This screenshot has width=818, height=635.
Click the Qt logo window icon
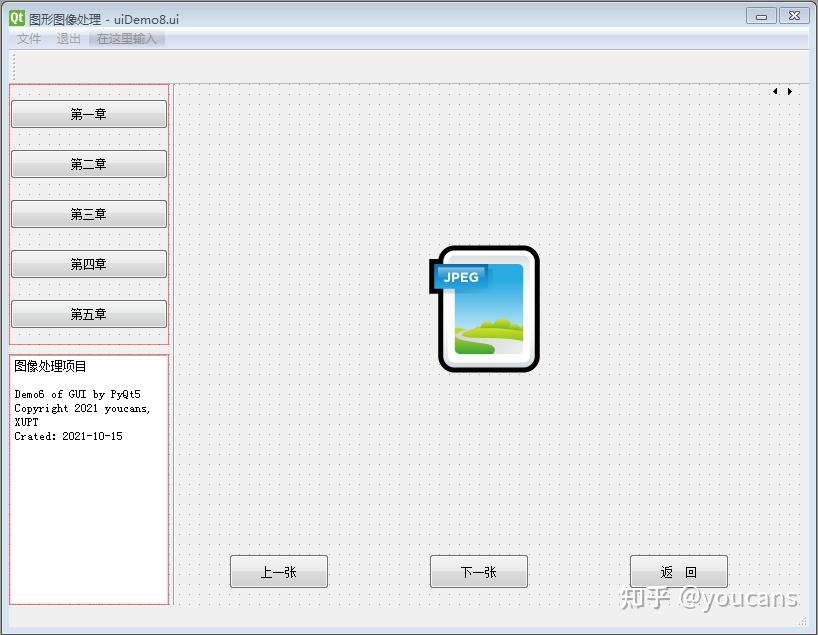coord(17,18)
